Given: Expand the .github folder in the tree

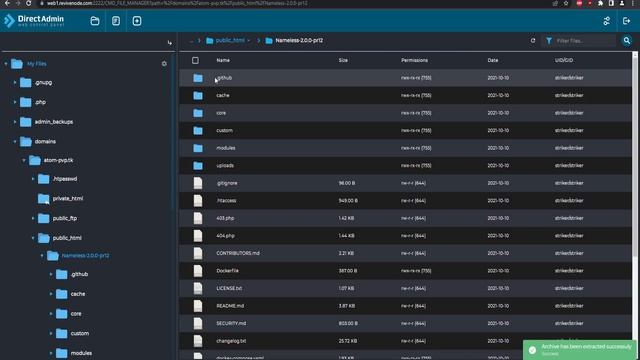Looking at the screenshot, I should point(51,274).
